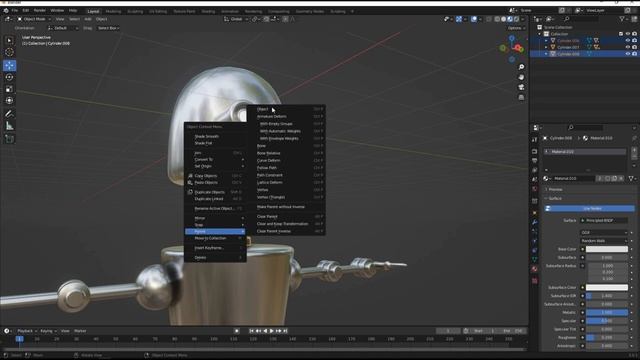The width and height of the screenshot is (640, 360).
Task: Switch perspective/orthographic grid icon
Action: click(521, 98)
